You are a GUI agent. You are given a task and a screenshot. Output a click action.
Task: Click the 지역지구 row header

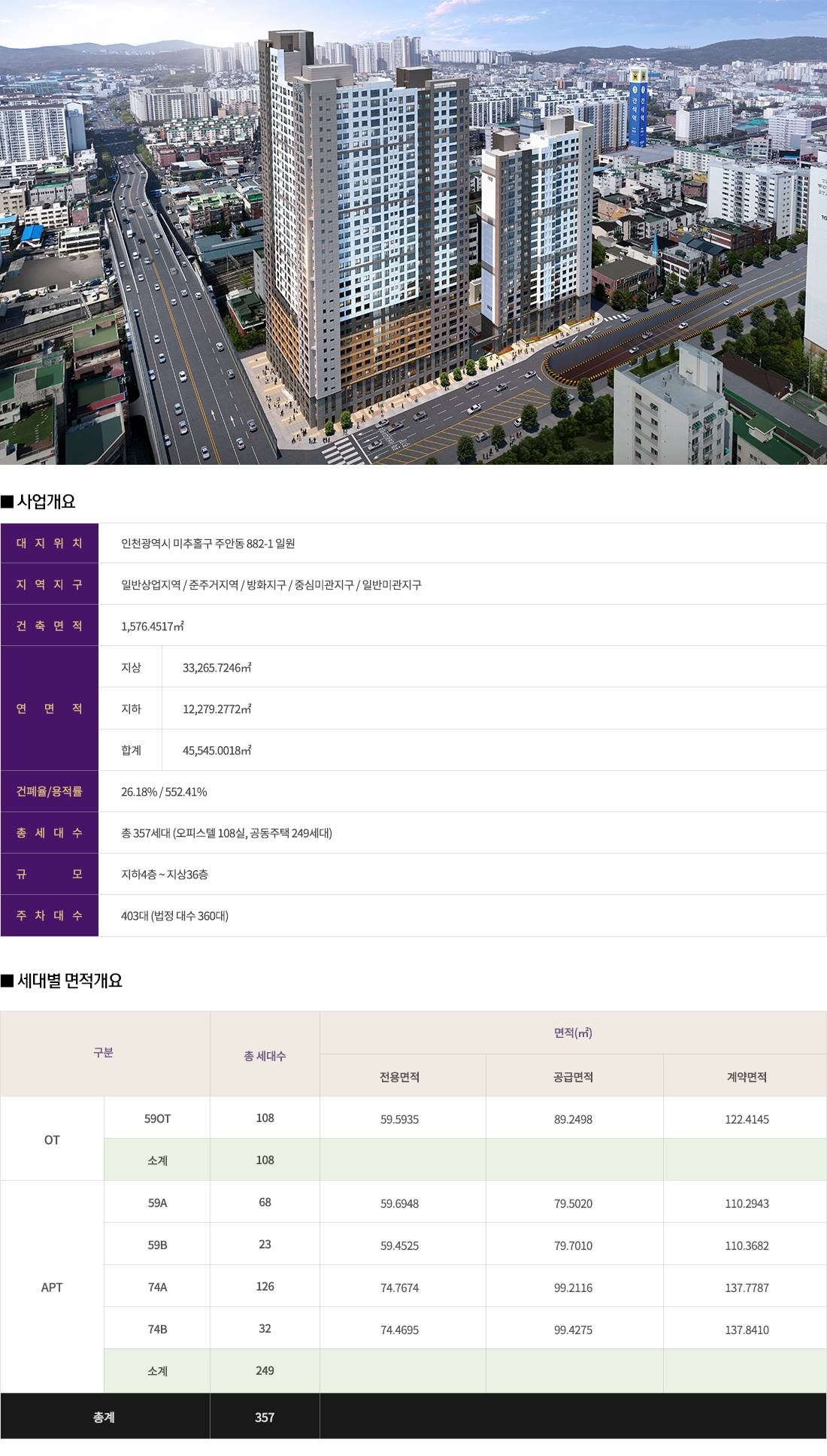[x=50, y=584]
